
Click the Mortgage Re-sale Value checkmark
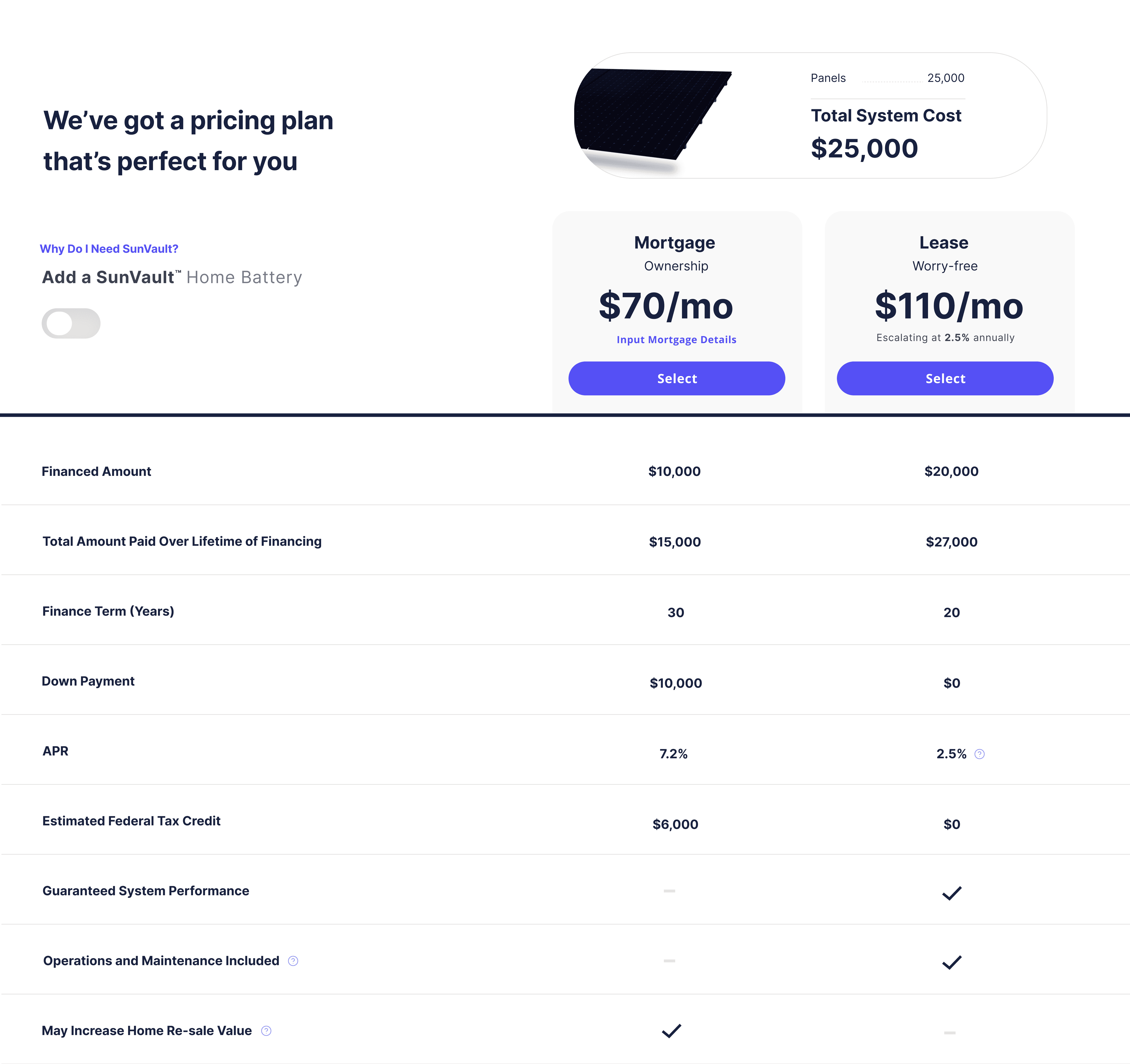[671, 1031]
